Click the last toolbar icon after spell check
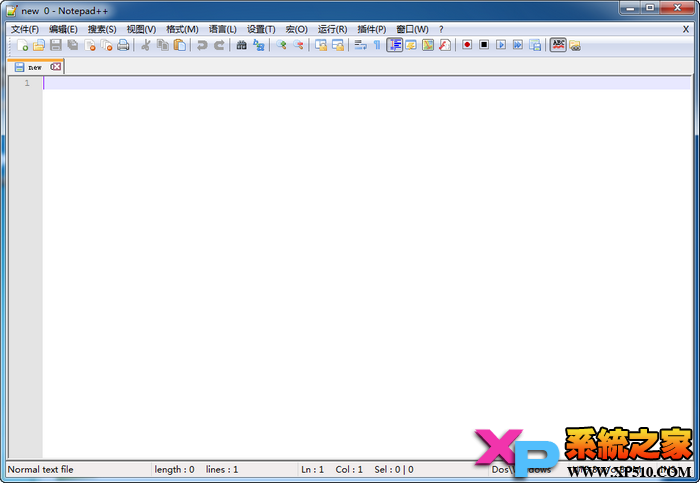 point(575,46)
